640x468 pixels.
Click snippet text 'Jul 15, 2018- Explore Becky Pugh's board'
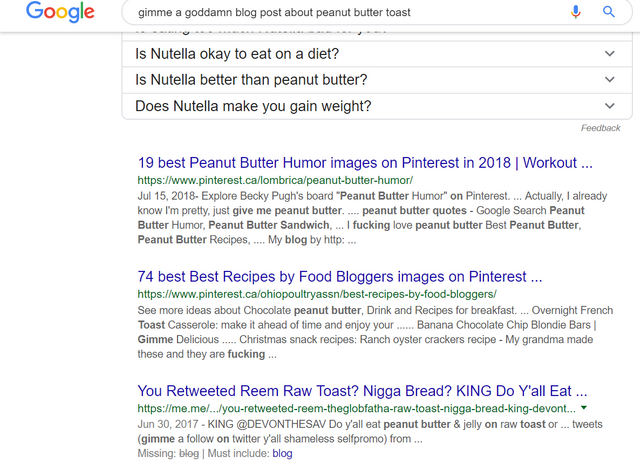pyautogui.click(x=235, y=196)
